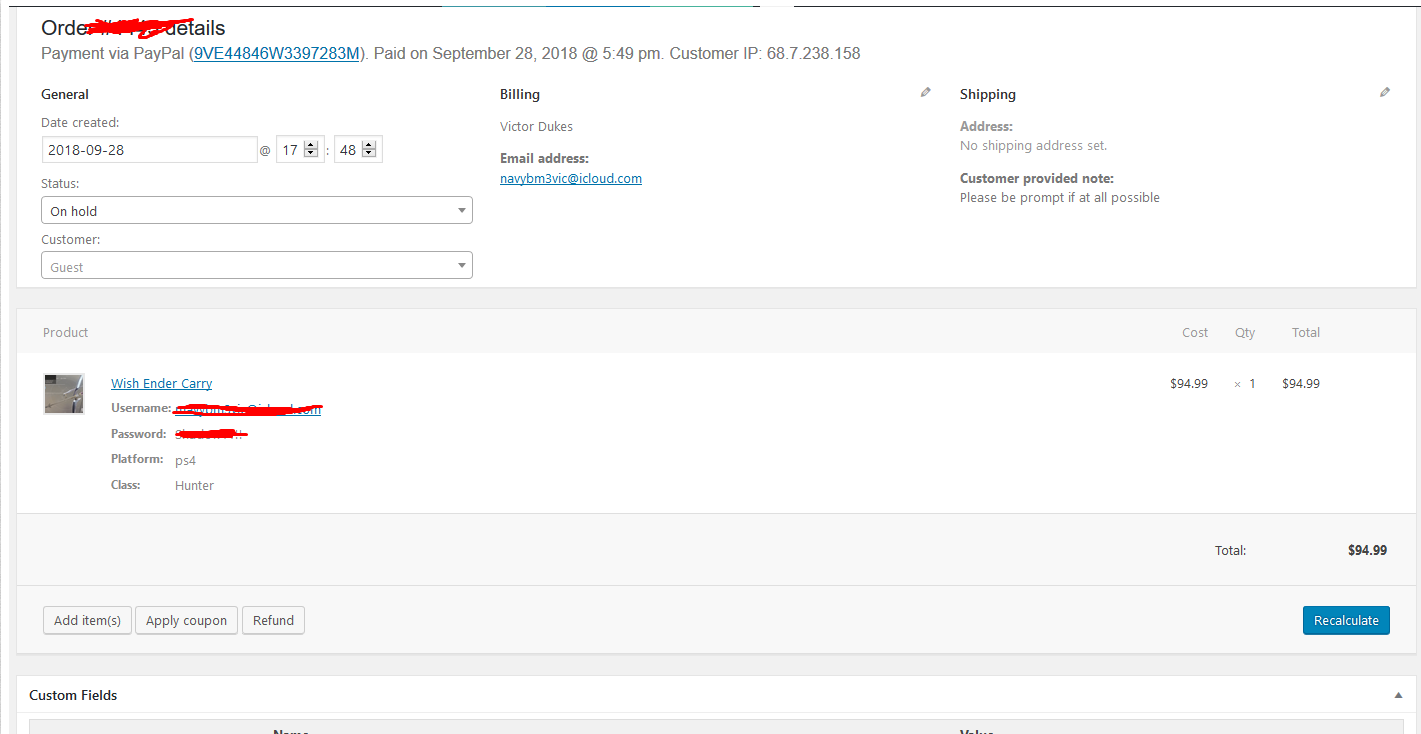Open the Wish Ender Carry product link

tap(162, 383)
